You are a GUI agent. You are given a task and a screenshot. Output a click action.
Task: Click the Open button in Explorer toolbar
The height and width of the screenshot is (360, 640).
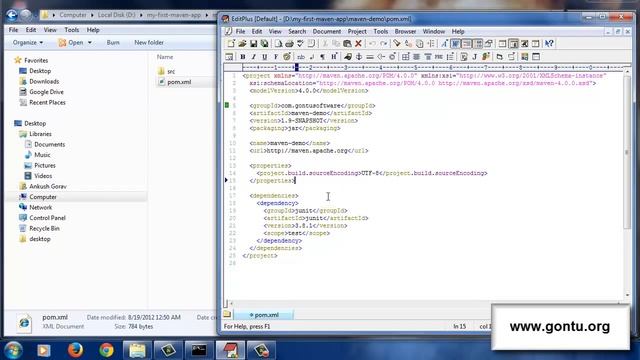(x=71, y=42)
